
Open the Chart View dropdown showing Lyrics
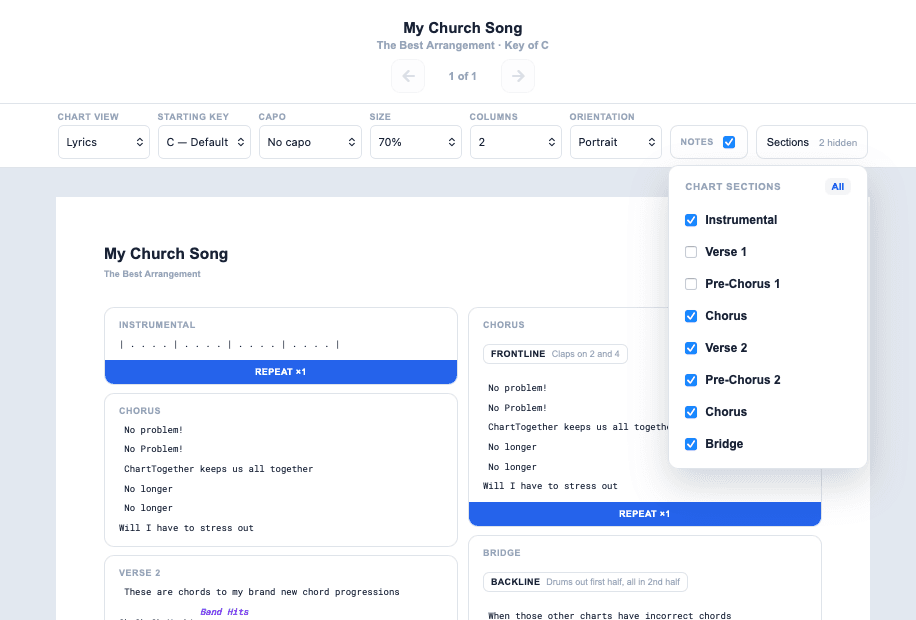click(104, 142)
